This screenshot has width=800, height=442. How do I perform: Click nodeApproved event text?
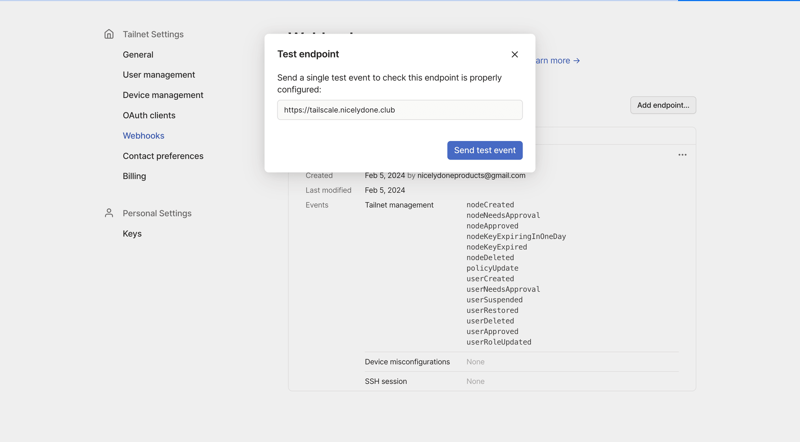tap(492, 226)
